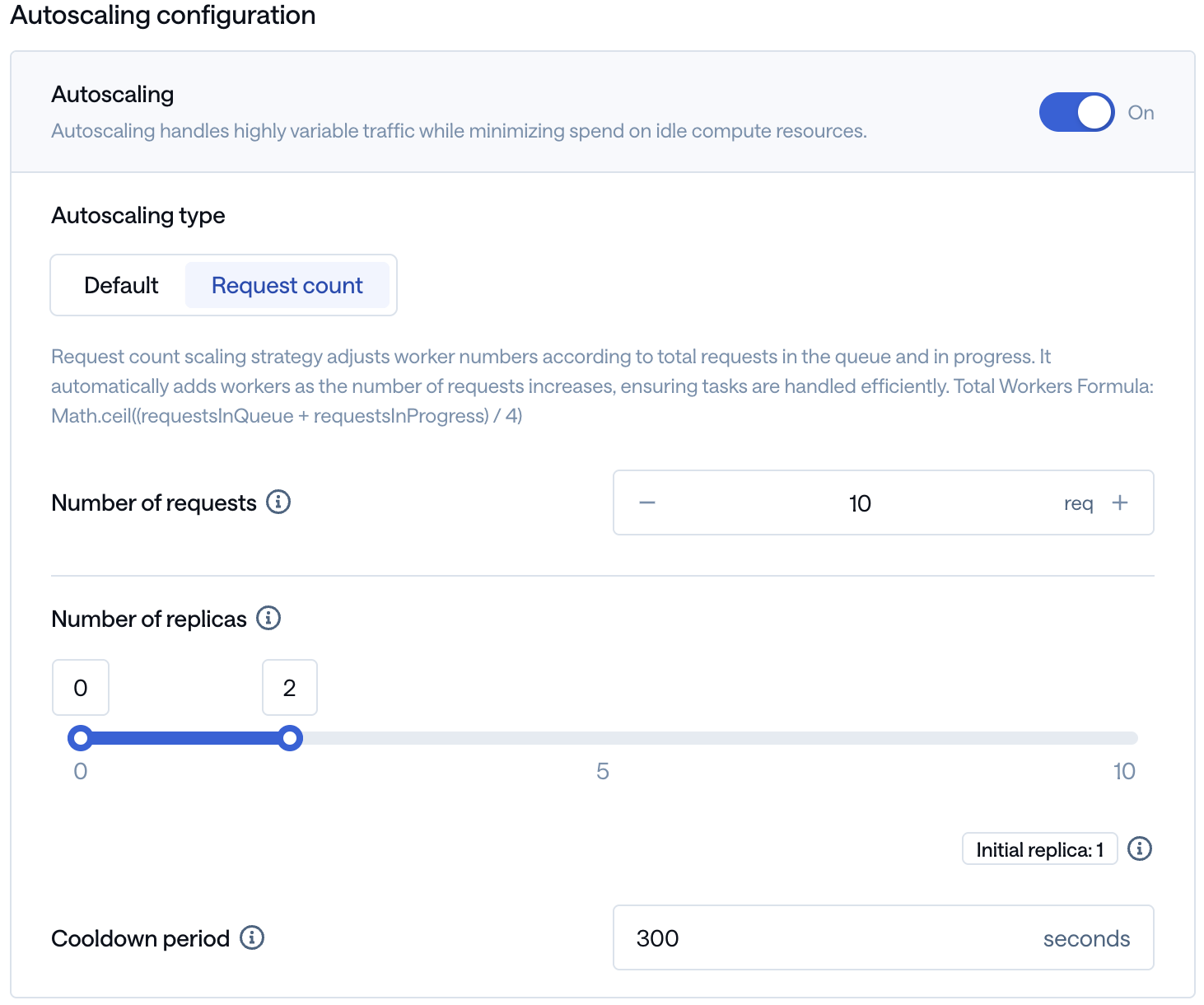Click the minimum replicas slider handle
Image resolution: width=1204 pixels, height=1005 pixels.
coord(81,738)
